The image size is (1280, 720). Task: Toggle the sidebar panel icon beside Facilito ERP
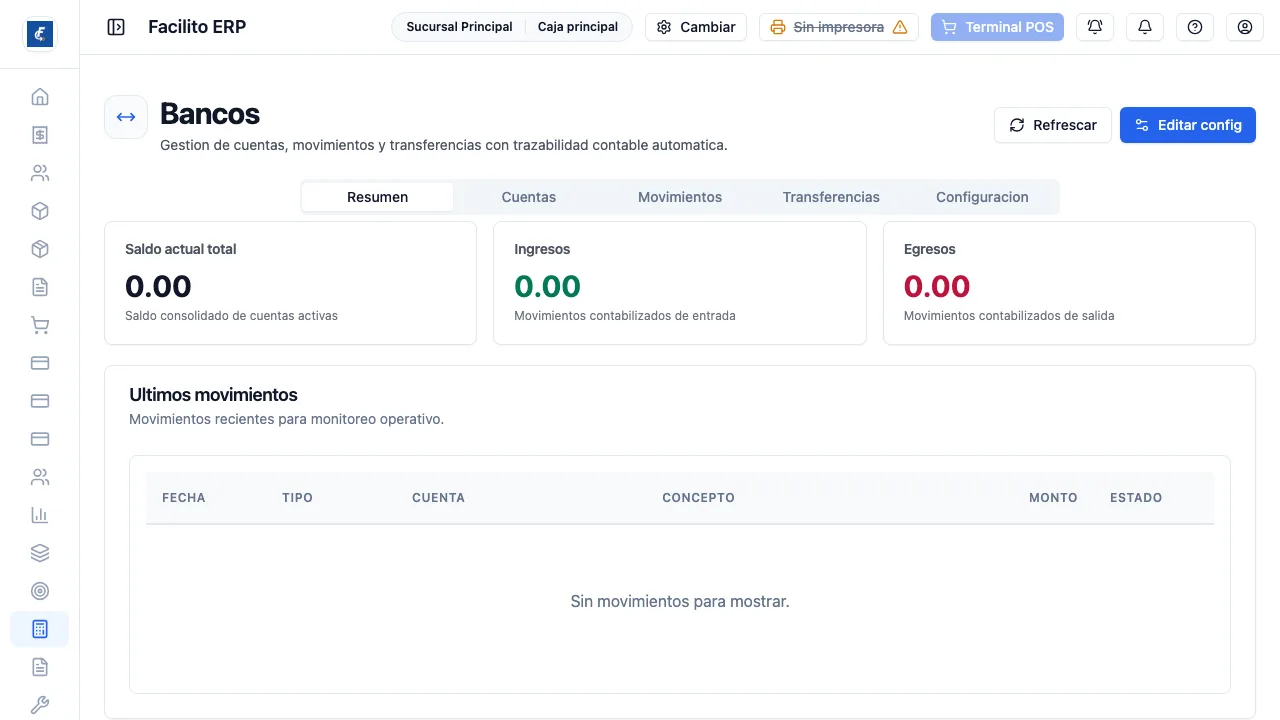(116, 27)
